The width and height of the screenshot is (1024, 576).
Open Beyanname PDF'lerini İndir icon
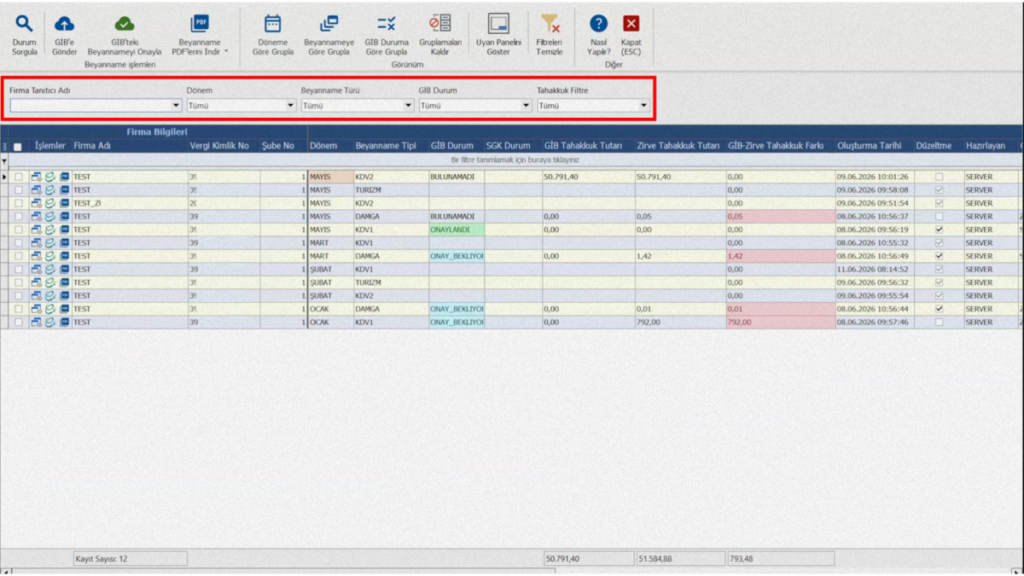pos(199,24)
